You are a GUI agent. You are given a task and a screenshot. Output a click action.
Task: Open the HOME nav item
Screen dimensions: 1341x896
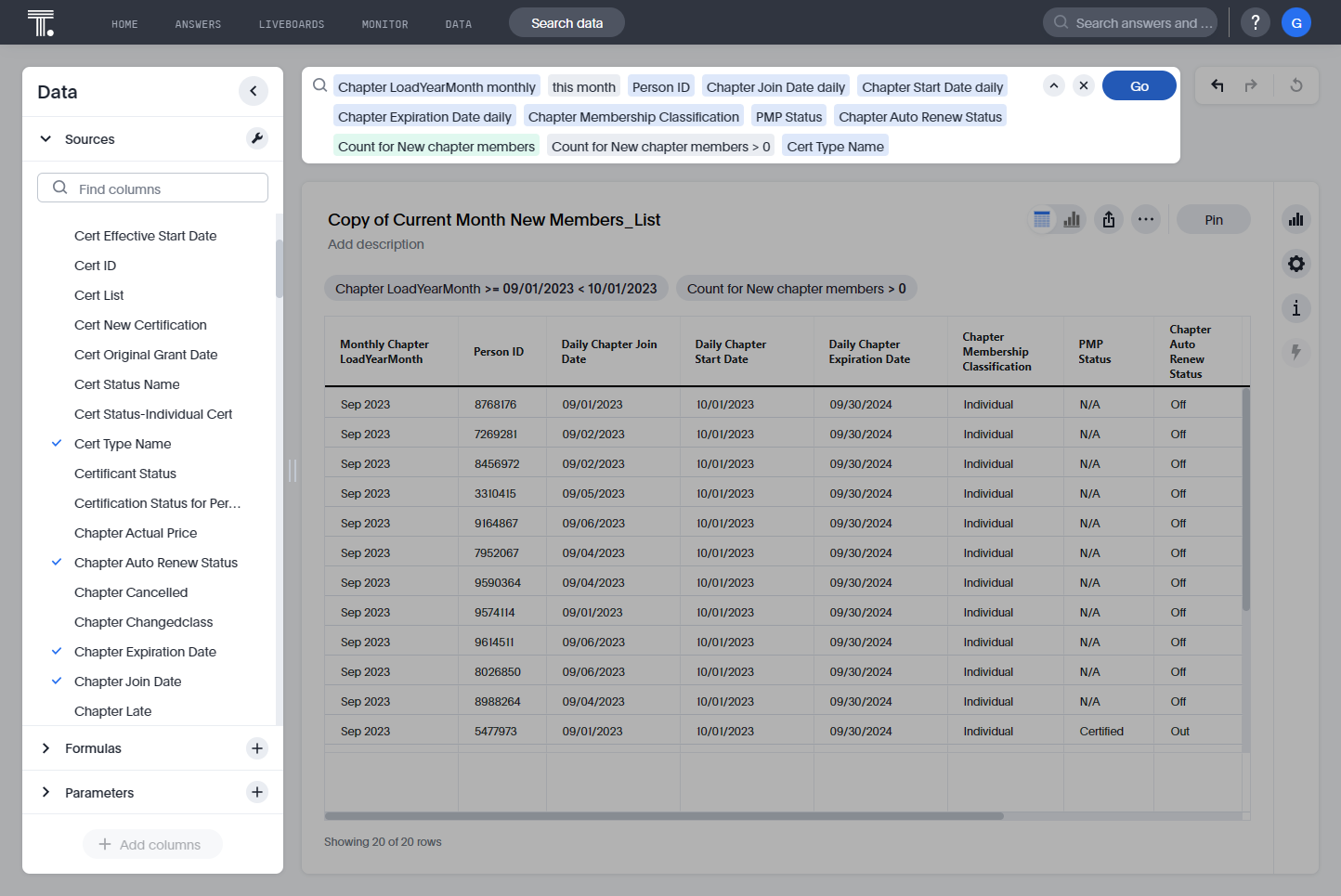[x=124, y=24]
